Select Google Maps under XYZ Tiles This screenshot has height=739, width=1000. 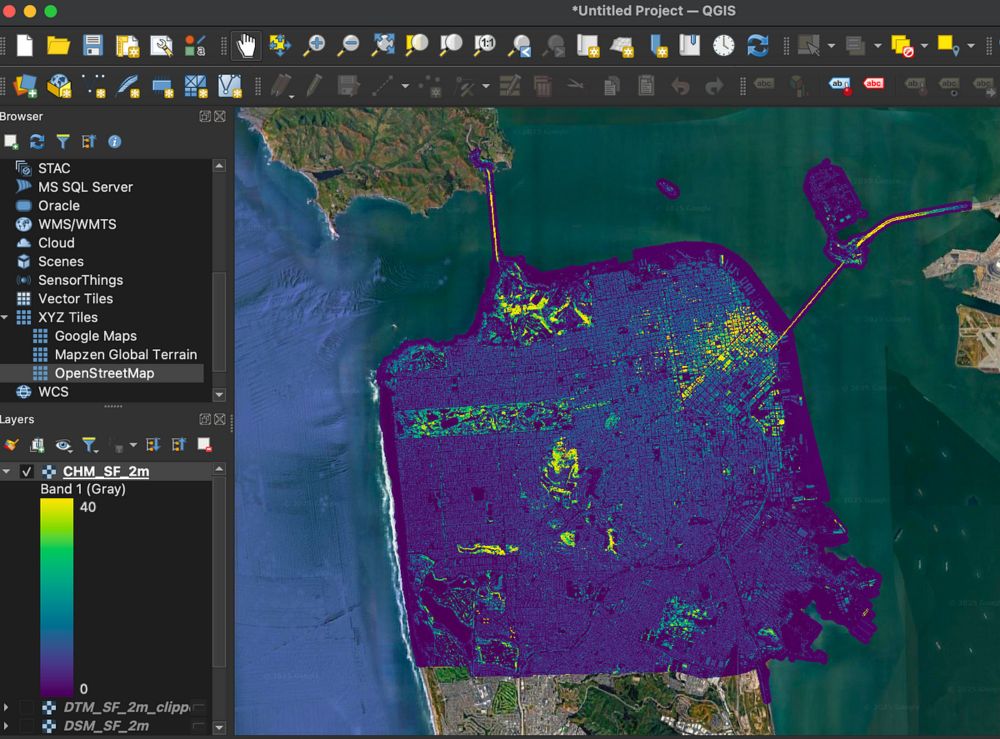(x=95, y=336)
